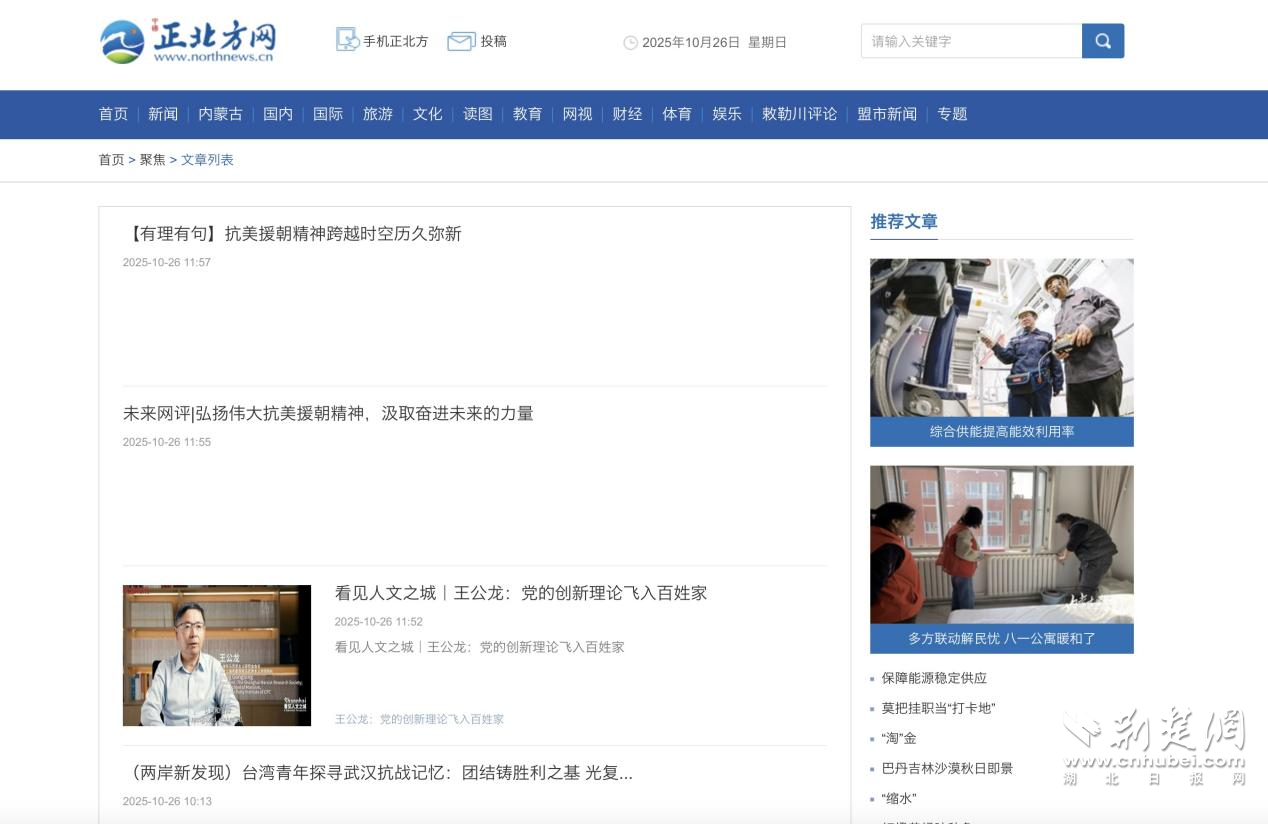1268x824 pixels.
Task: Open the 保障能源稳定供应 sidebar link
Action: point(933,678)
